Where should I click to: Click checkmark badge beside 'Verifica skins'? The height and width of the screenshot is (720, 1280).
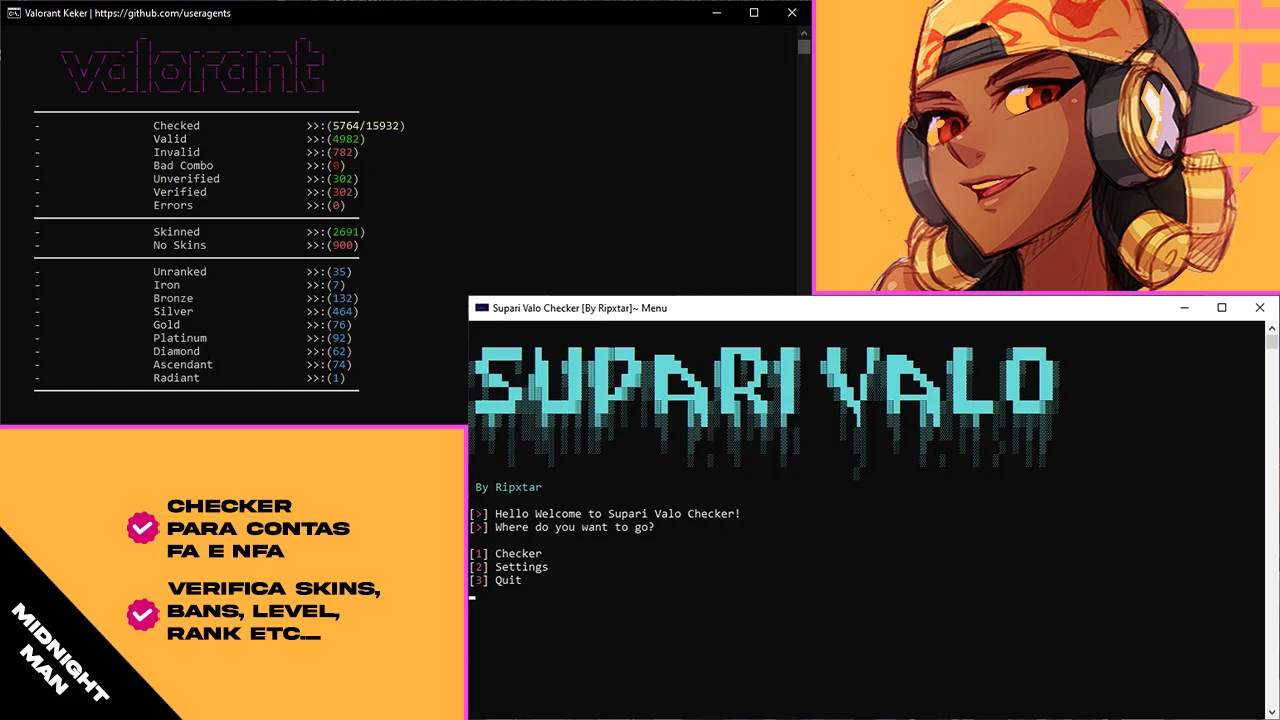click(143, 614)
